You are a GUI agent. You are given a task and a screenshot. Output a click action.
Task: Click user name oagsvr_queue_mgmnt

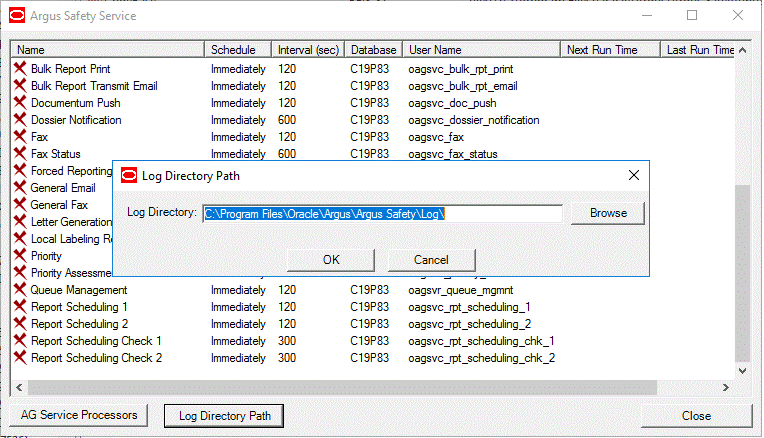click(460, 290)
